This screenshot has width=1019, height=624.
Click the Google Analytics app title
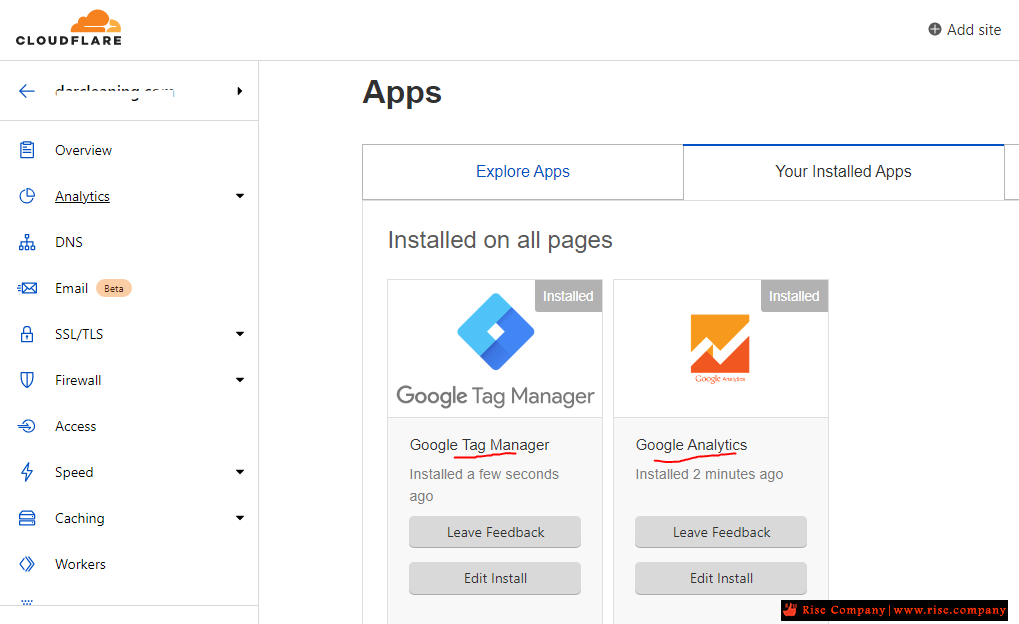[691, 445]
